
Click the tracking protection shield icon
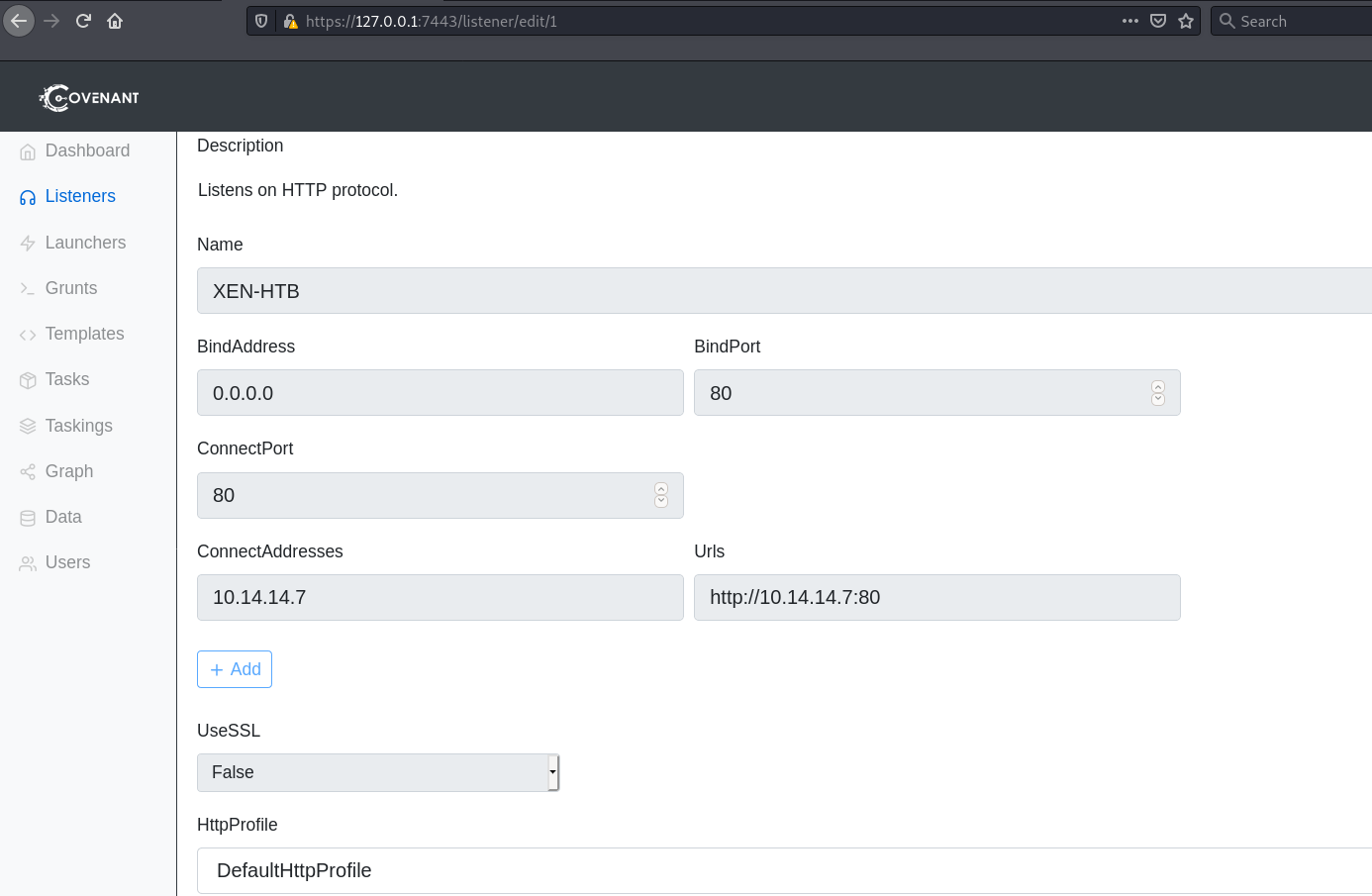point(261,21)
